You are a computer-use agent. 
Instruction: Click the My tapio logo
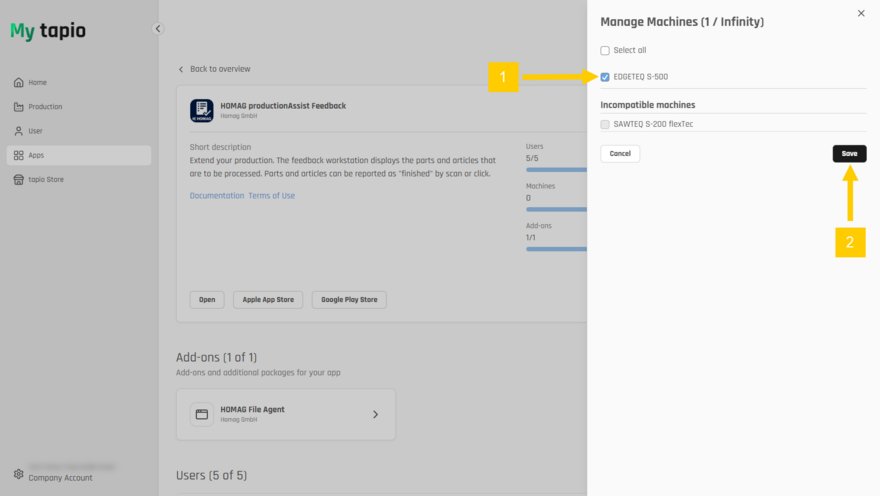(x=48, y=30)
